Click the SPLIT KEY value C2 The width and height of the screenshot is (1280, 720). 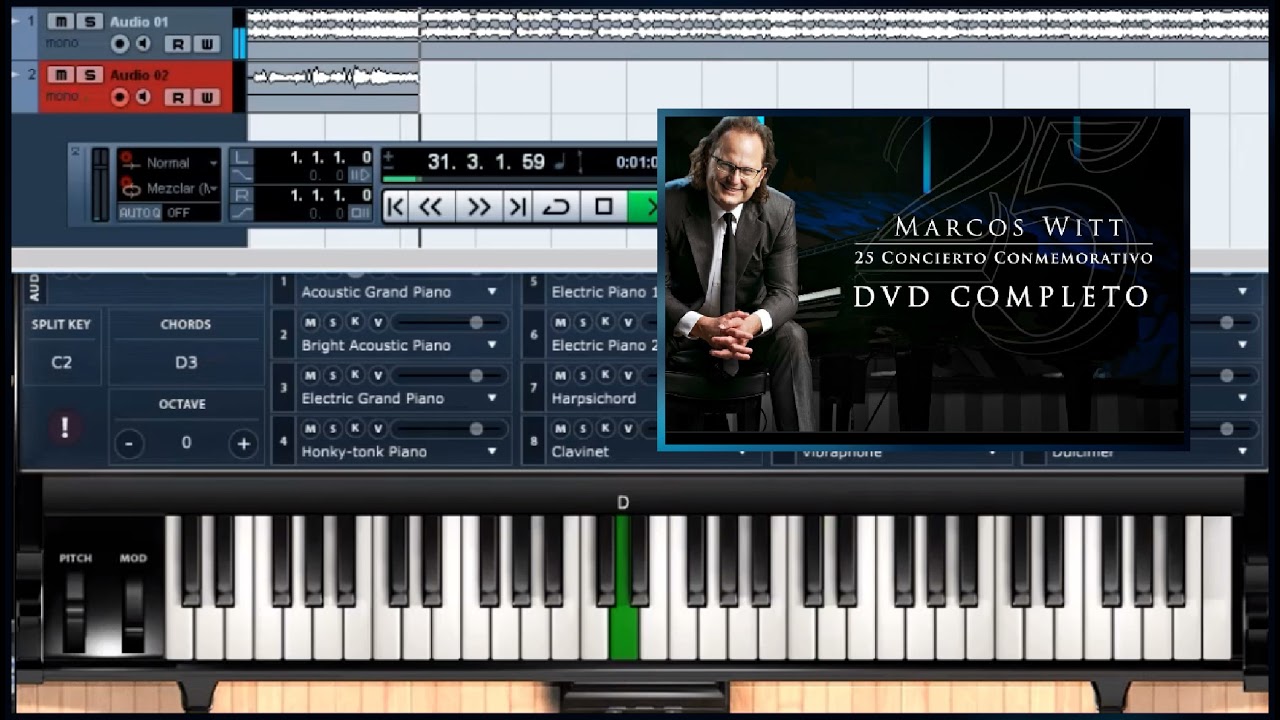tap(62, 362)
